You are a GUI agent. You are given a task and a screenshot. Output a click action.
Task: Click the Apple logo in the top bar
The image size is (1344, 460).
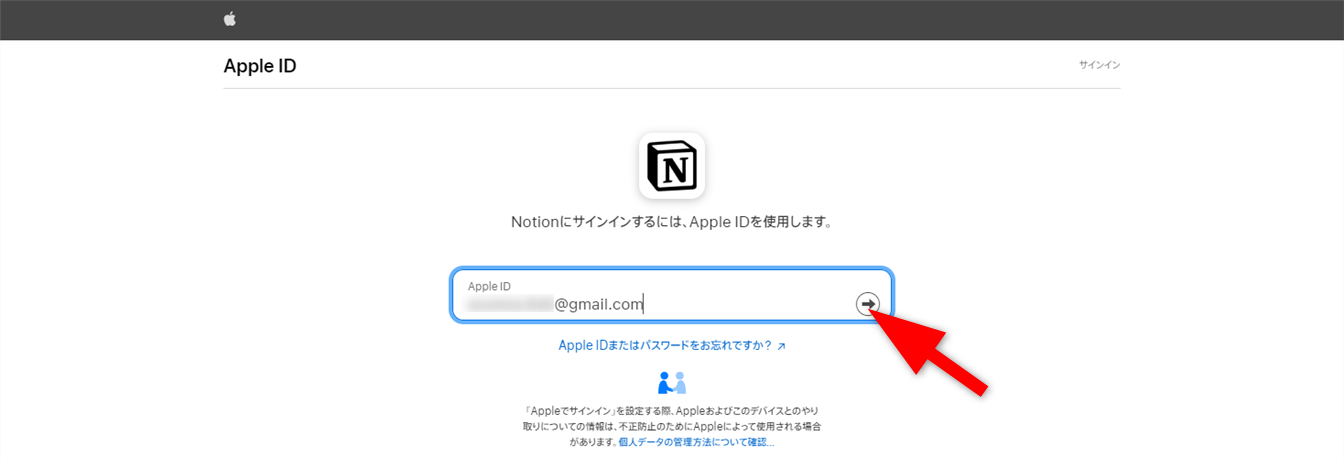230,19
